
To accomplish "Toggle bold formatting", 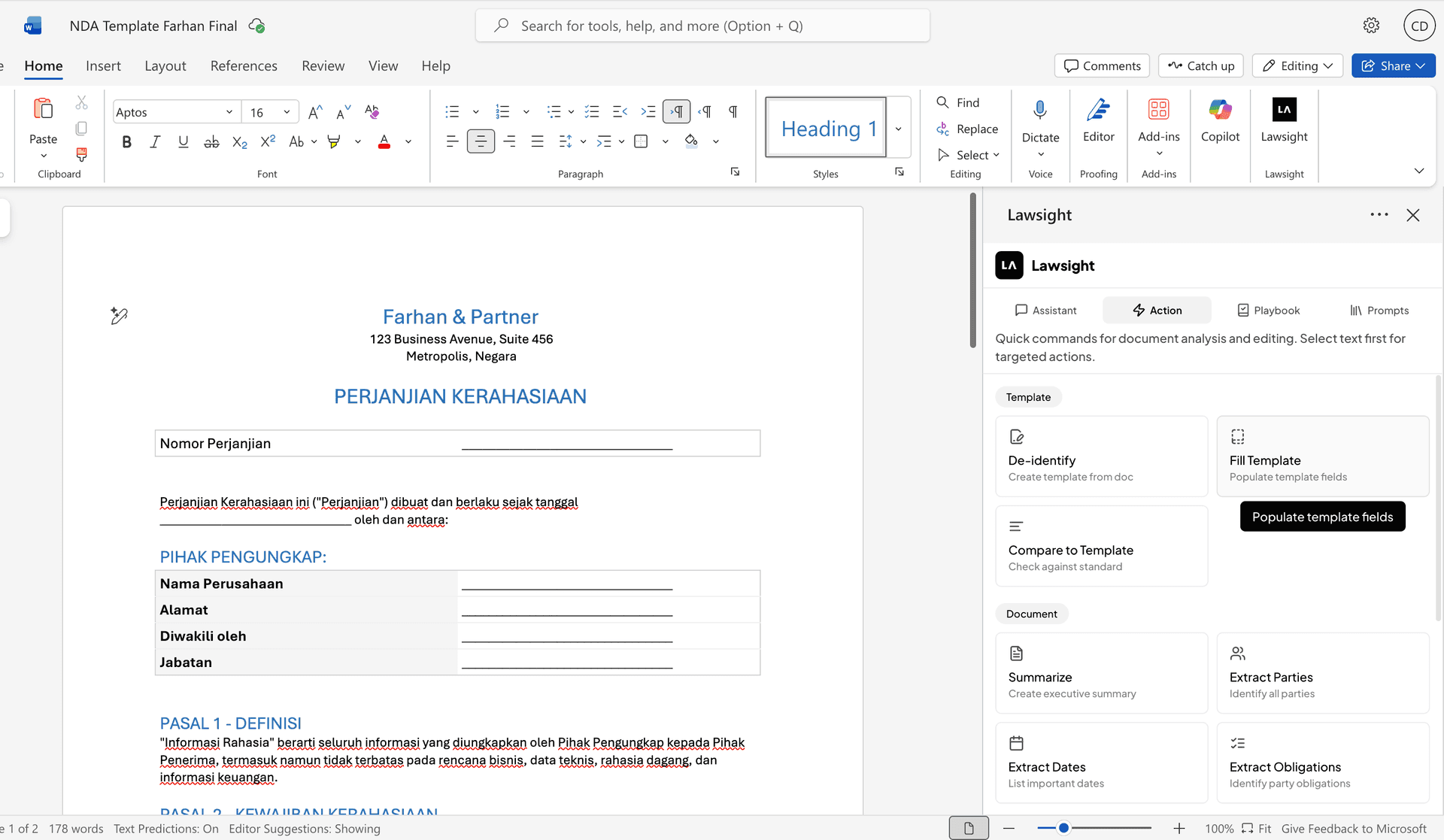I will pyautogui.click(x=126, y=141).
